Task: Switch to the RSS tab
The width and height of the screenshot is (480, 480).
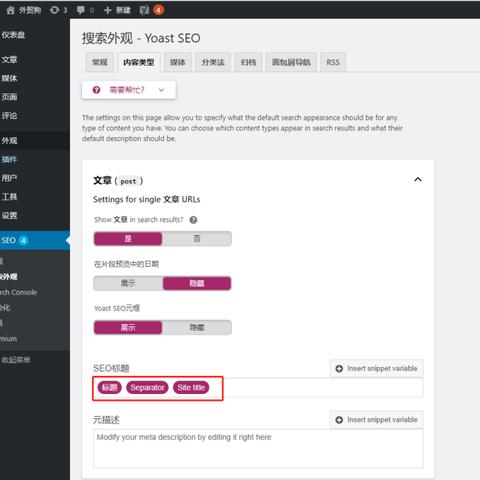Action: coord(333,62)
